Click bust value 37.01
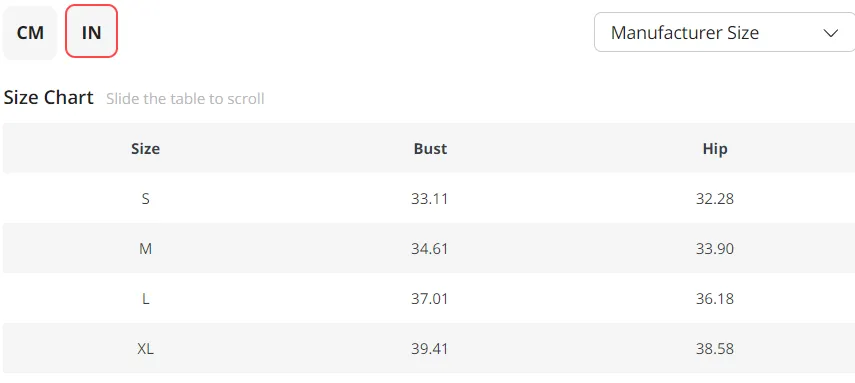The width and height of the screenshot is (855, 383). (x=430, y=299)
